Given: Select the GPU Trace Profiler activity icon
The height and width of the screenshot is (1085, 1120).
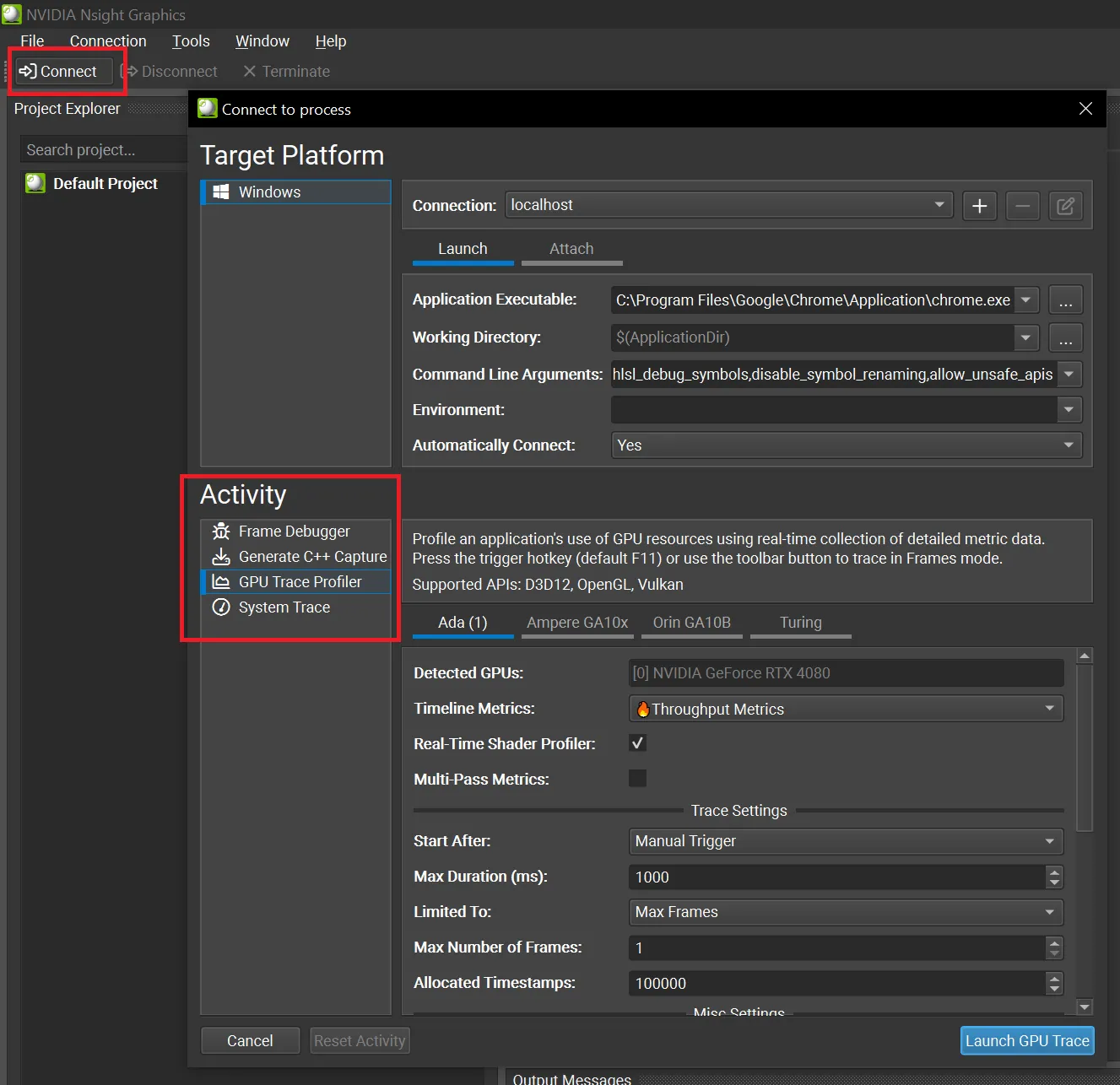Looking at the screenshot, I should (221, 581).
